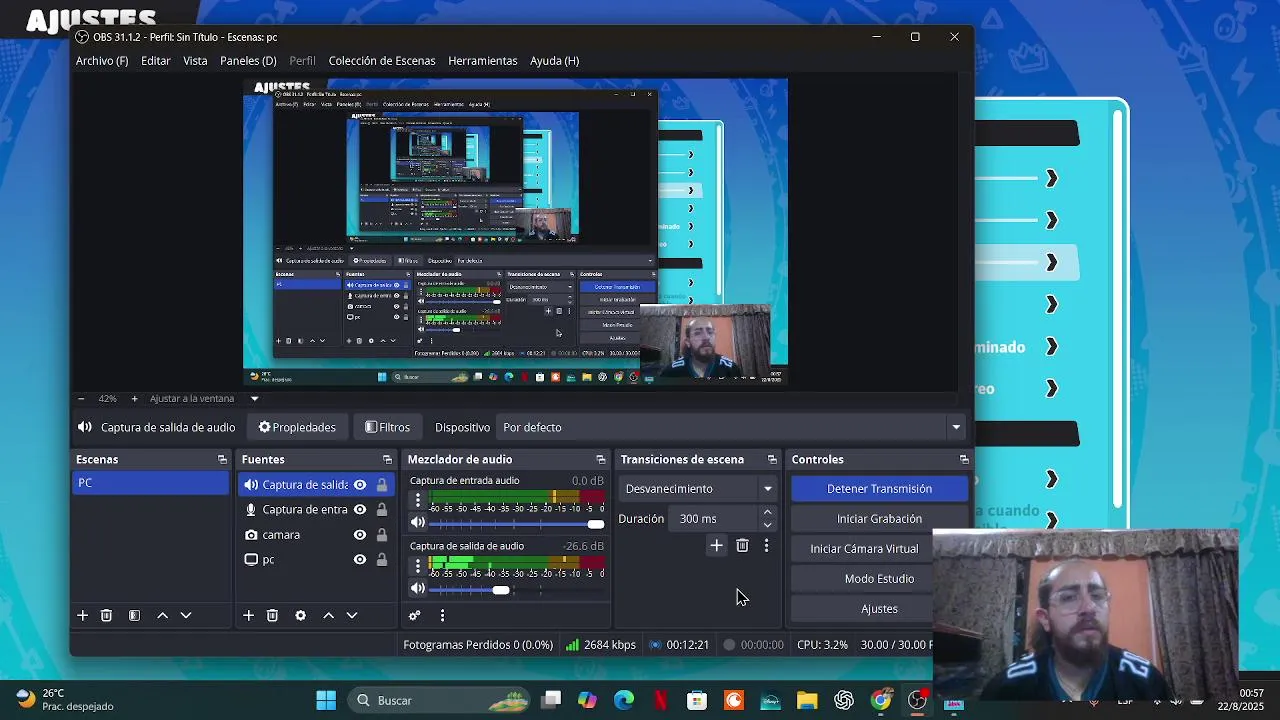The width and height of the screenshot is (1280, 720).
Task: Remove scene transition with trash icon
Action: pyautogui.click(x=742, y=546)
